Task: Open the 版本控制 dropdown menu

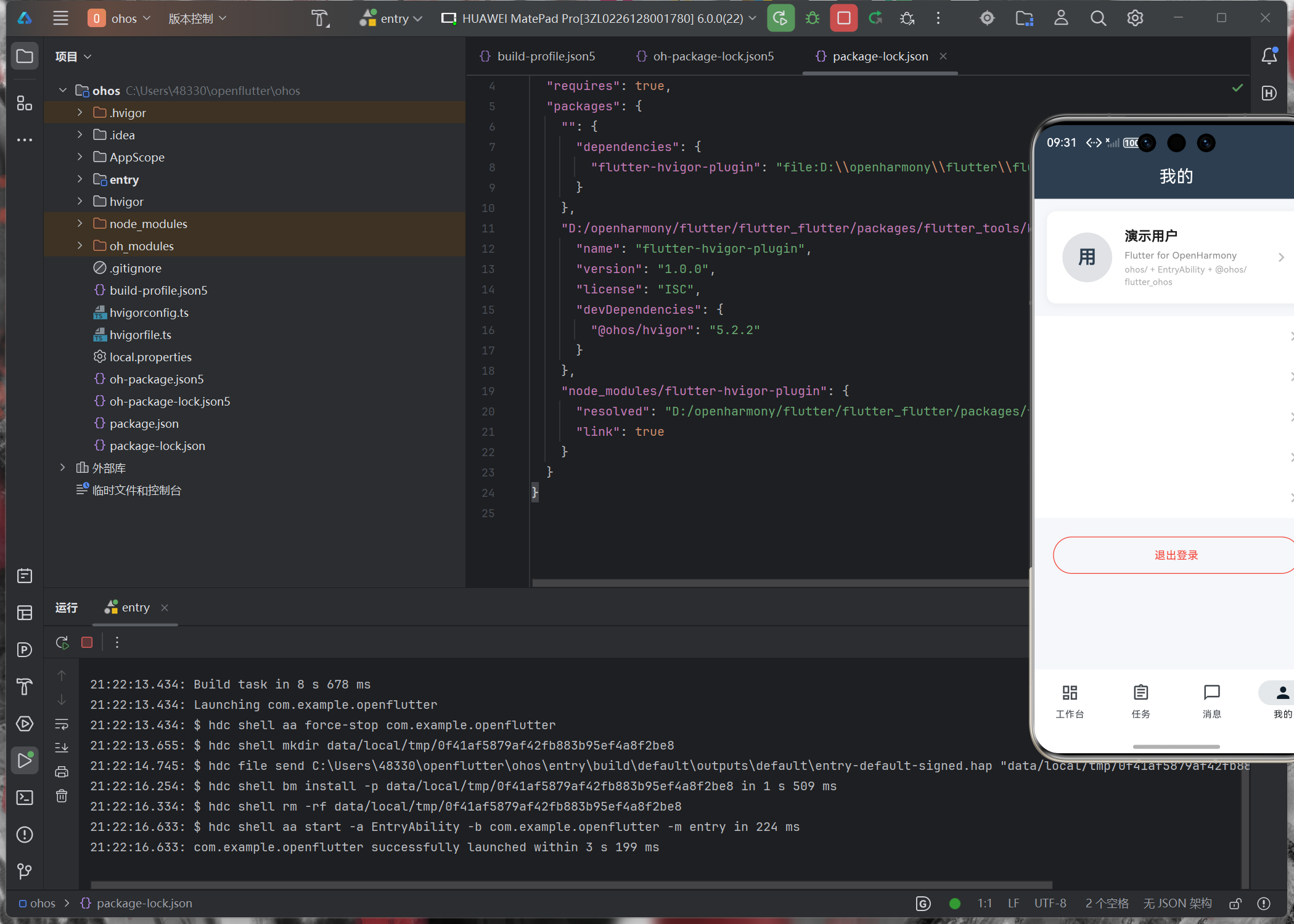Action: click(x=197, y=18)
